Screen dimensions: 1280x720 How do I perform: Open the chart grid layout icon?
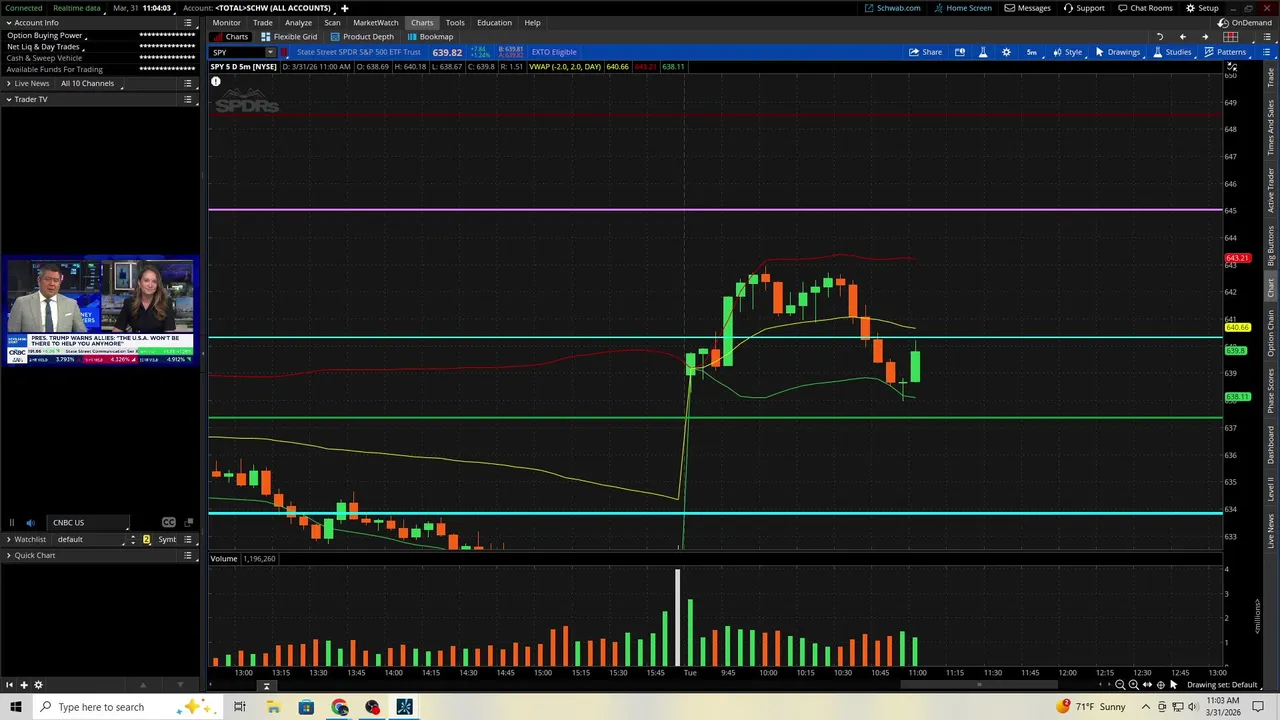coord(1231,37)
